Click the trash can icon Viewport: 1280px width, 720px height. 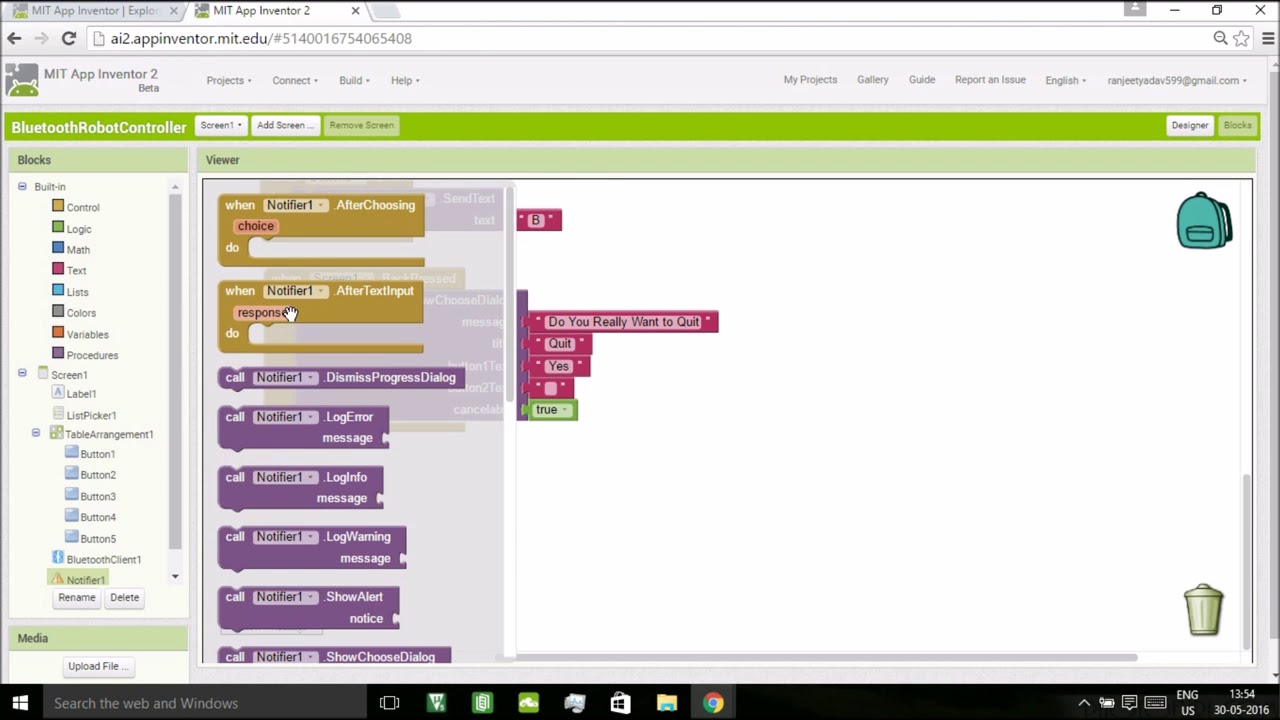1203,610
